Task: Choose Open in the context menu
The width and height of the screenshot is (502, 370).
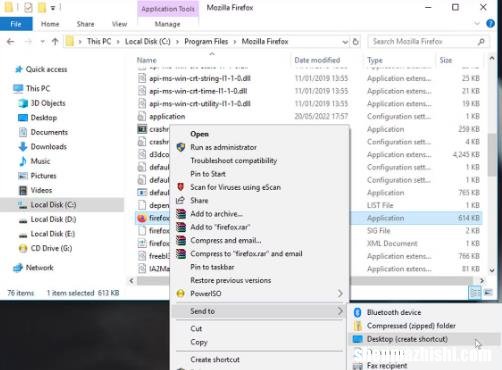Action: (199, 134)
